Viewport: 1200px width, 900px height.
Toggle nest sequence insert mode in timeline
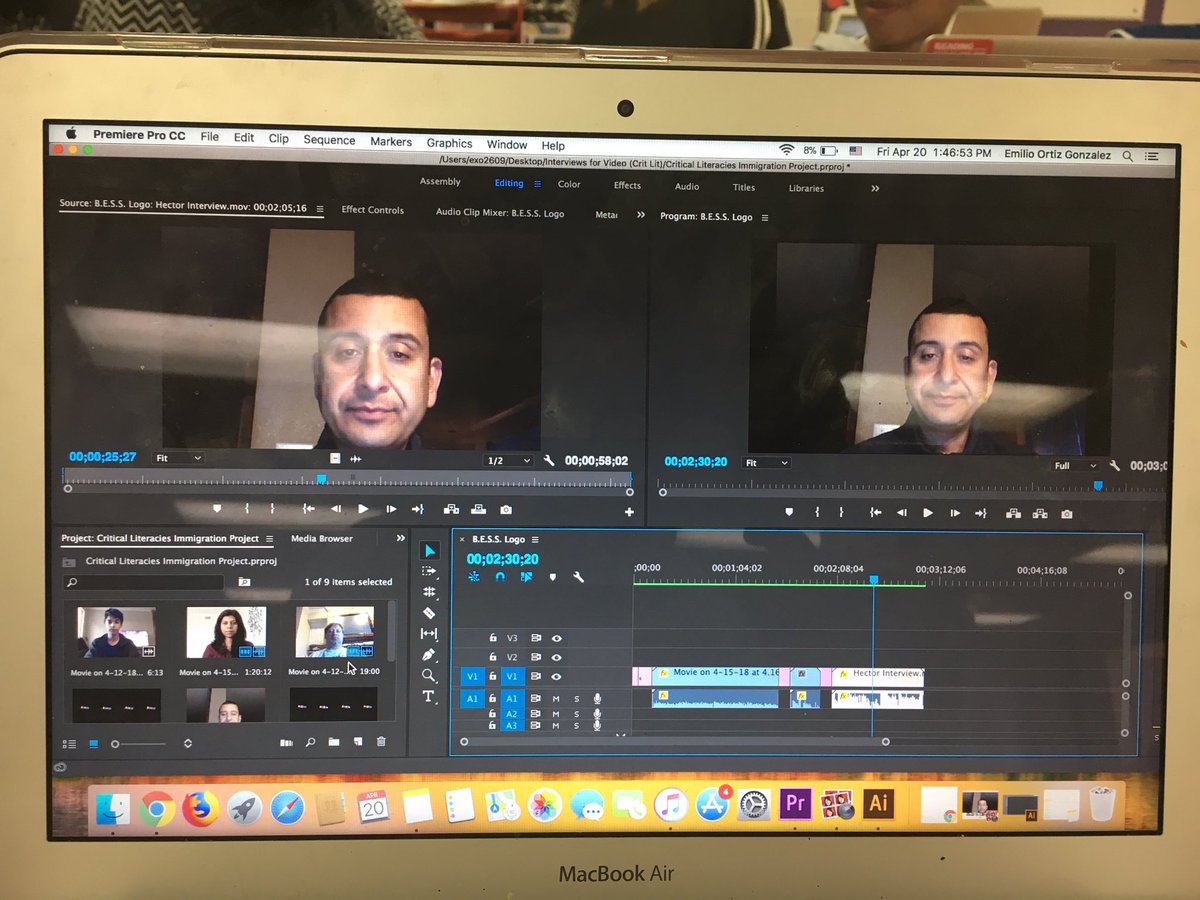[x=474, y=577]
